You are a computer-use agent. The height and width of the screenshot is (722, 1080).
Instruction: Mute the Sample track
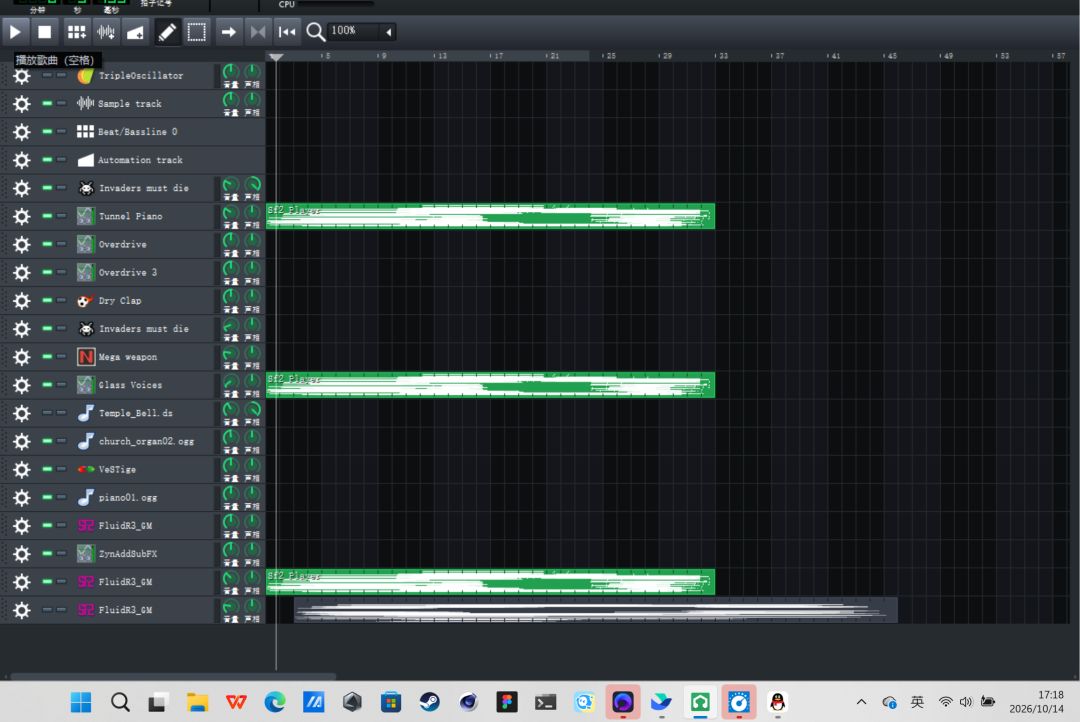point(47,103)
